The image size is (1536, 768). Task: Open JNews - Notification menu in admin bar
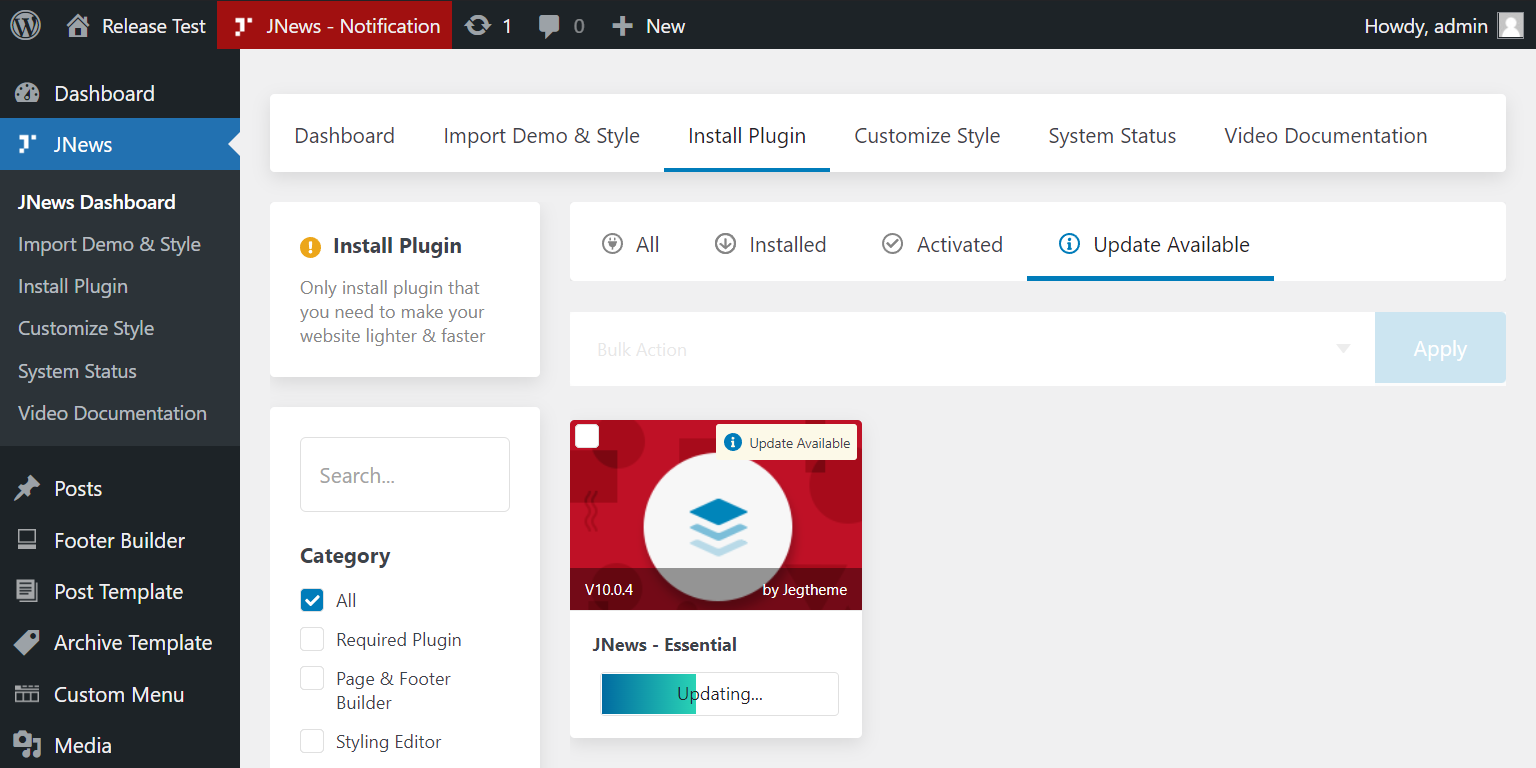[x=335, y=26]
